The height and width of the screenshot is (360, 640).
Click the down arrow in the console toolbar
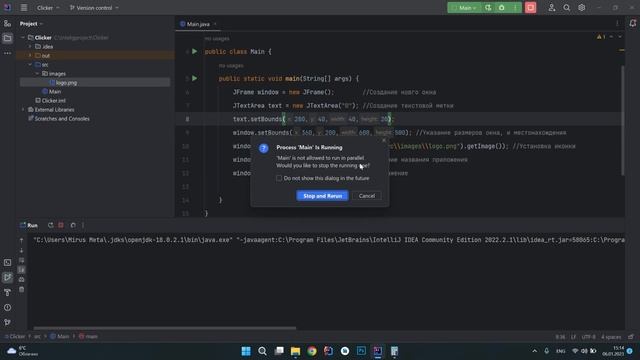(x=22, y=251)
